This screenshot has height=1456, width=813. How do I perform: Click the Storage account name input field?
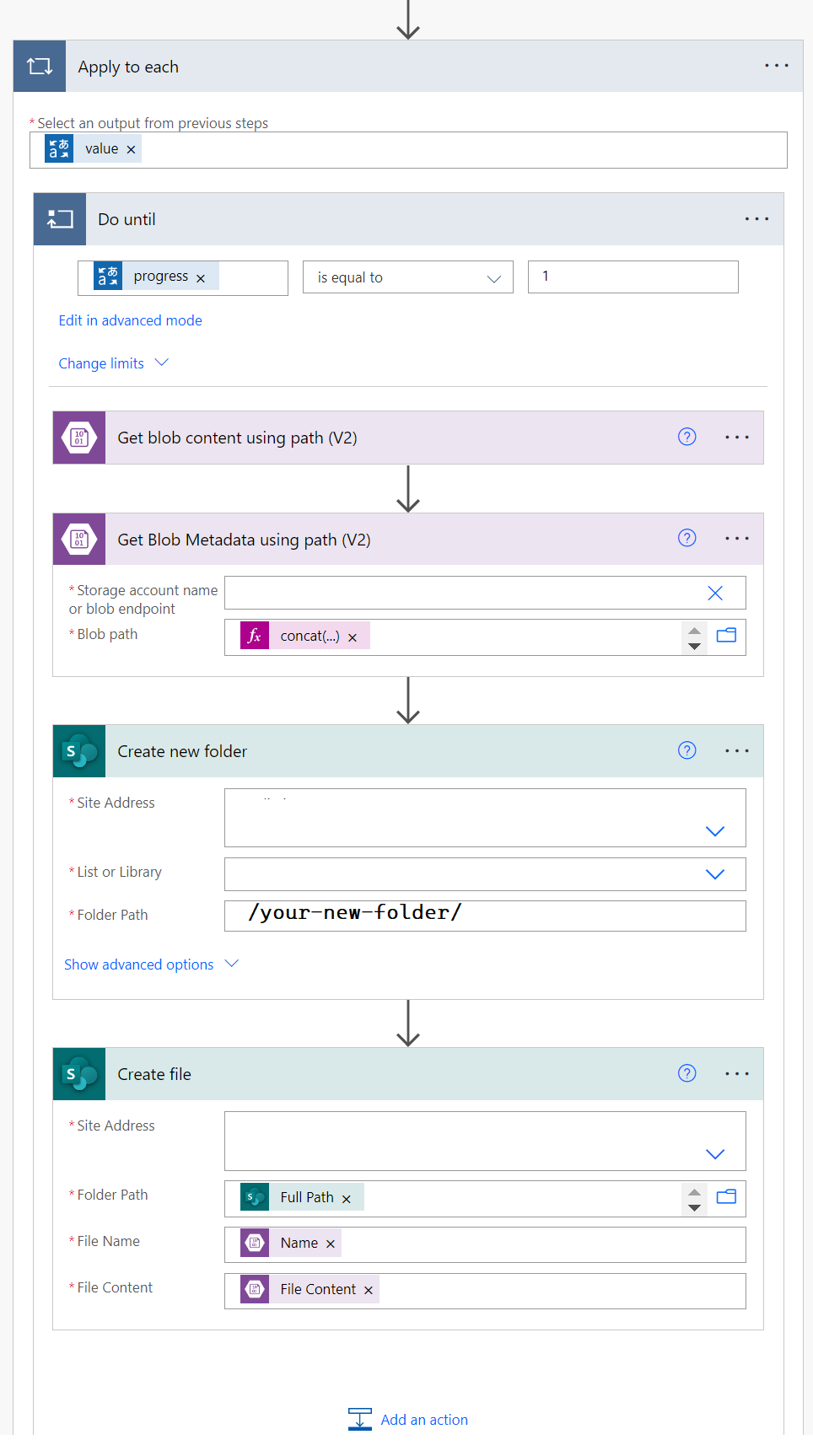tap(485, 593)
